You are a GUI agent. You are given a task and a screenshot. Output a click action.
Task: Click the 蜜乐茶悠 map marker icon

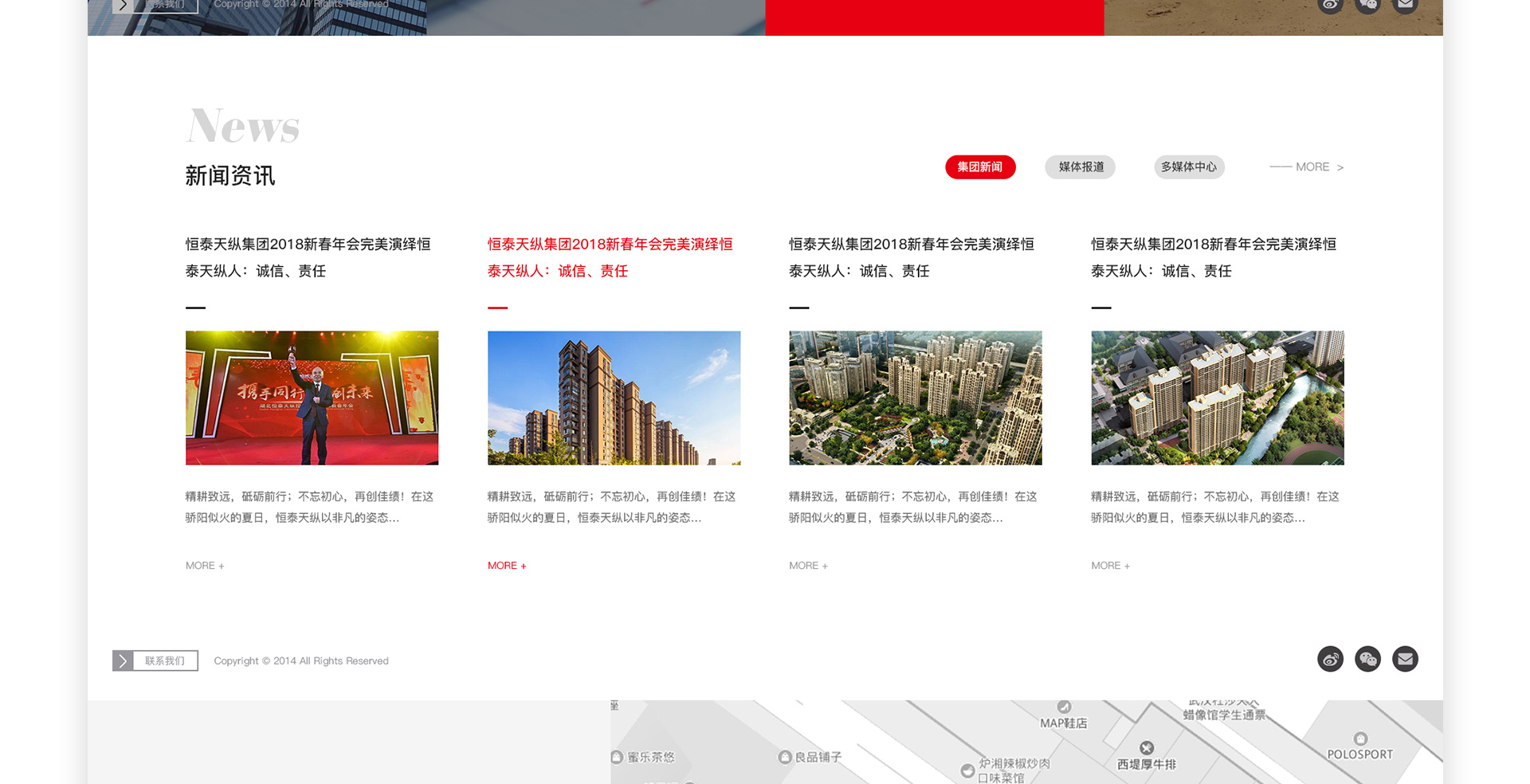(x=617, y=757)
